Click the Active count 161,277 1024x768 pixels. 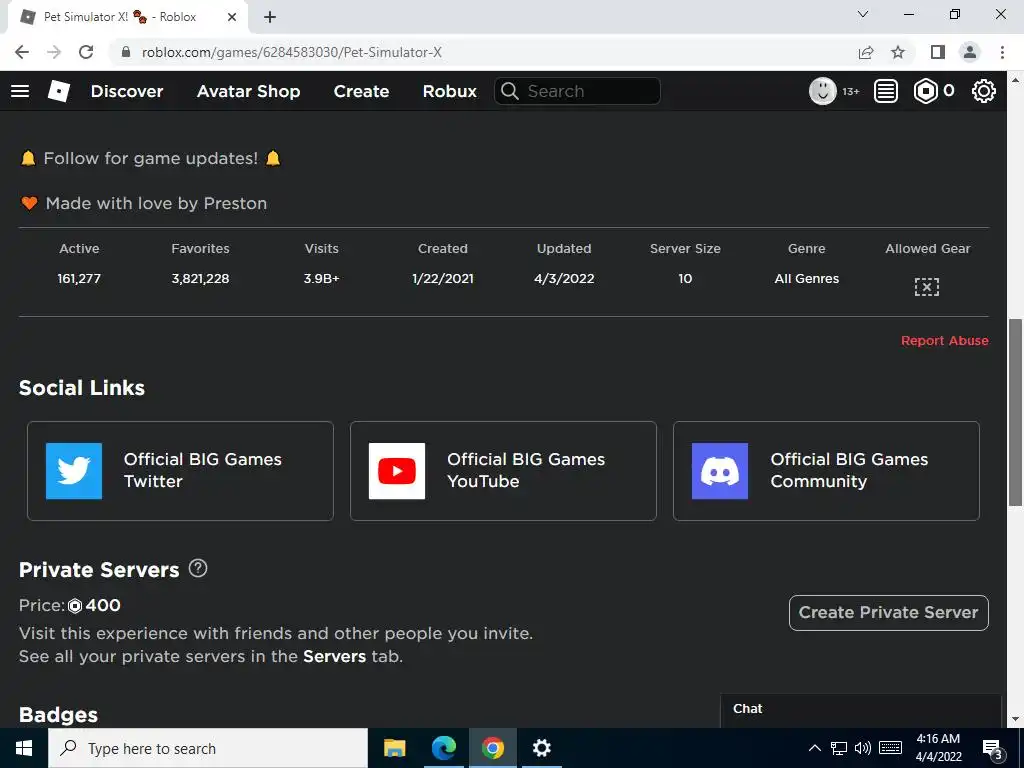79,279
